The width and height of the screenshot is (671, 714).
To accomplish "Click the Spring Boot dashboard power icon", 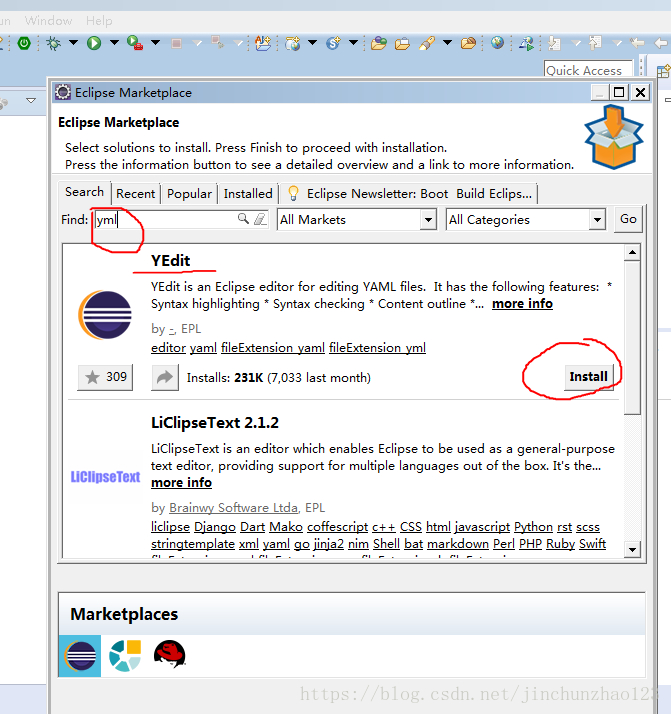I will tap(24, 43).
